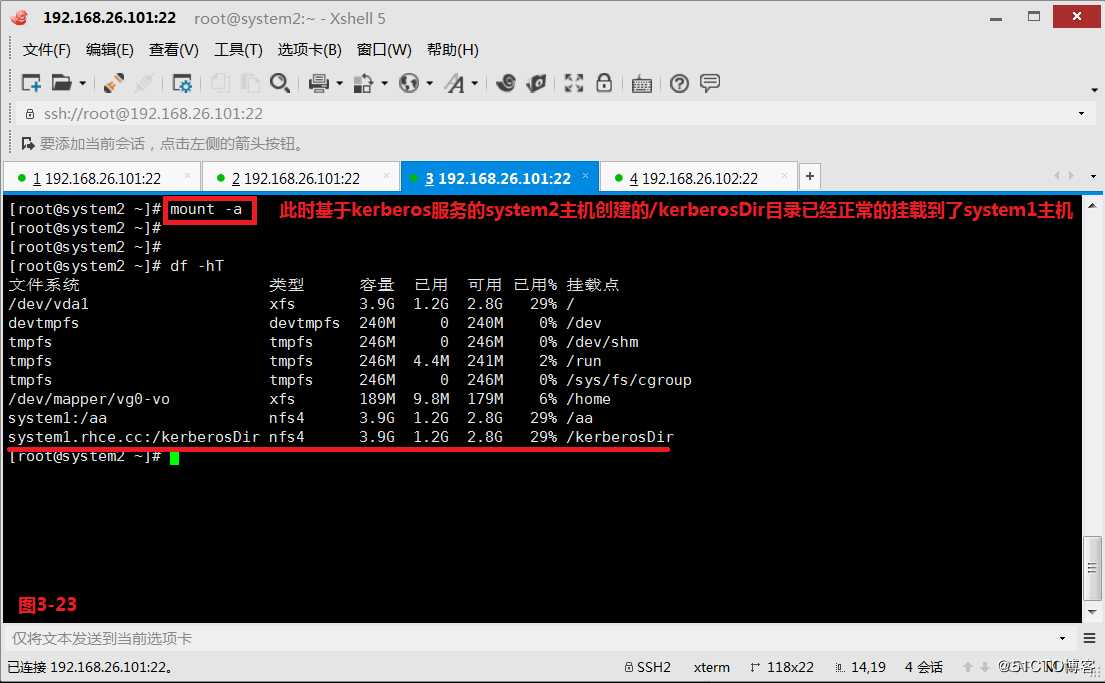The width and height of the screenshot is (1105, 683).
Task: Click SSH2 status bar entry
Action: coord(647,667)
